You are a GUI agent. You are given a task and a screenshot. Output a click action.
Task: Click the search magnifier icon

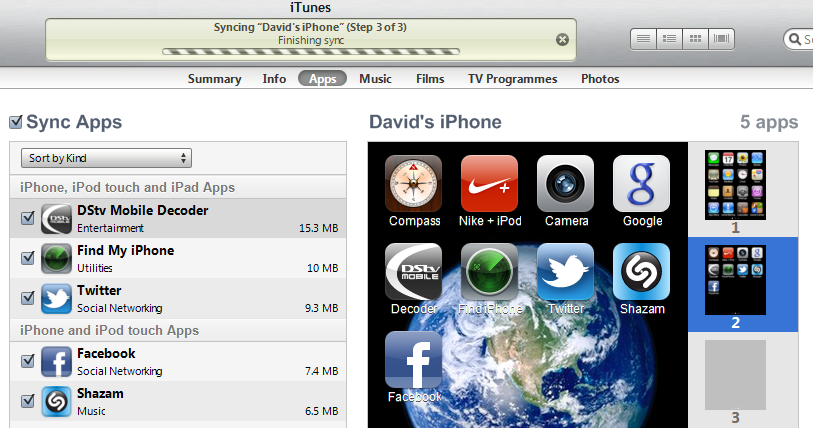794,39
